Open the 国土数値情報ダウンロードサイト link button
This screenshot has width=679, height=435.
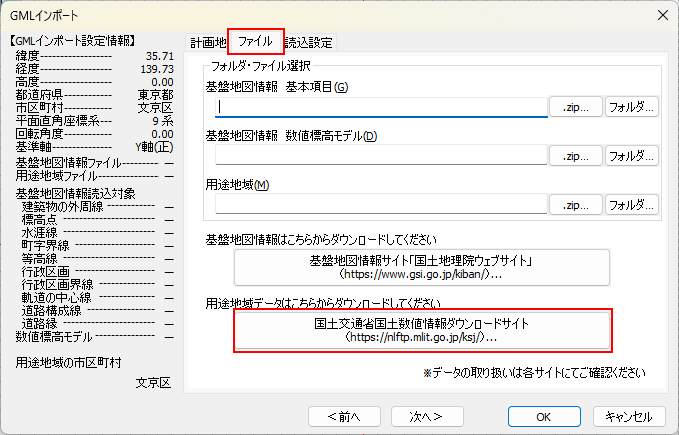(x=422, y=330)
